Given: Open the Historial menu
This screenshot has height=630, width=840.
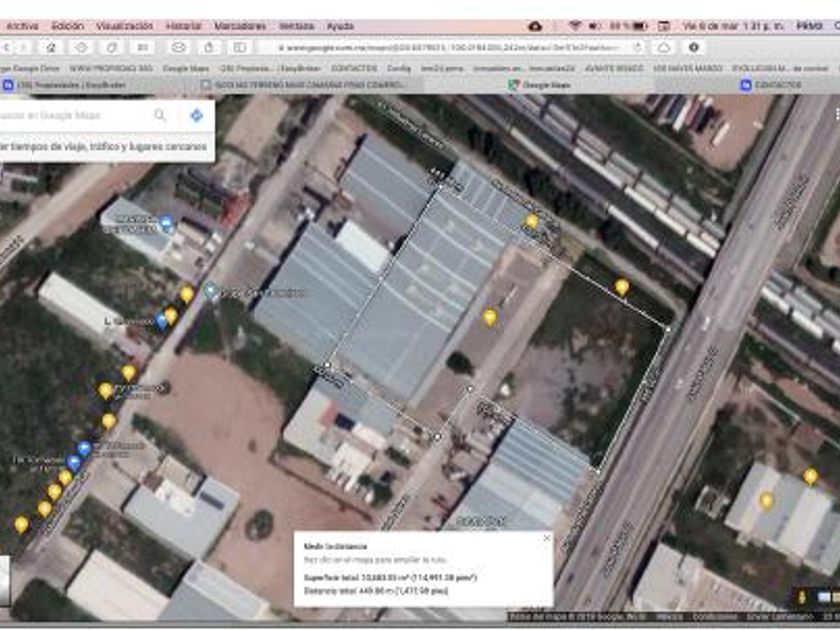Looking at the screenshot, I should (183, 26).
